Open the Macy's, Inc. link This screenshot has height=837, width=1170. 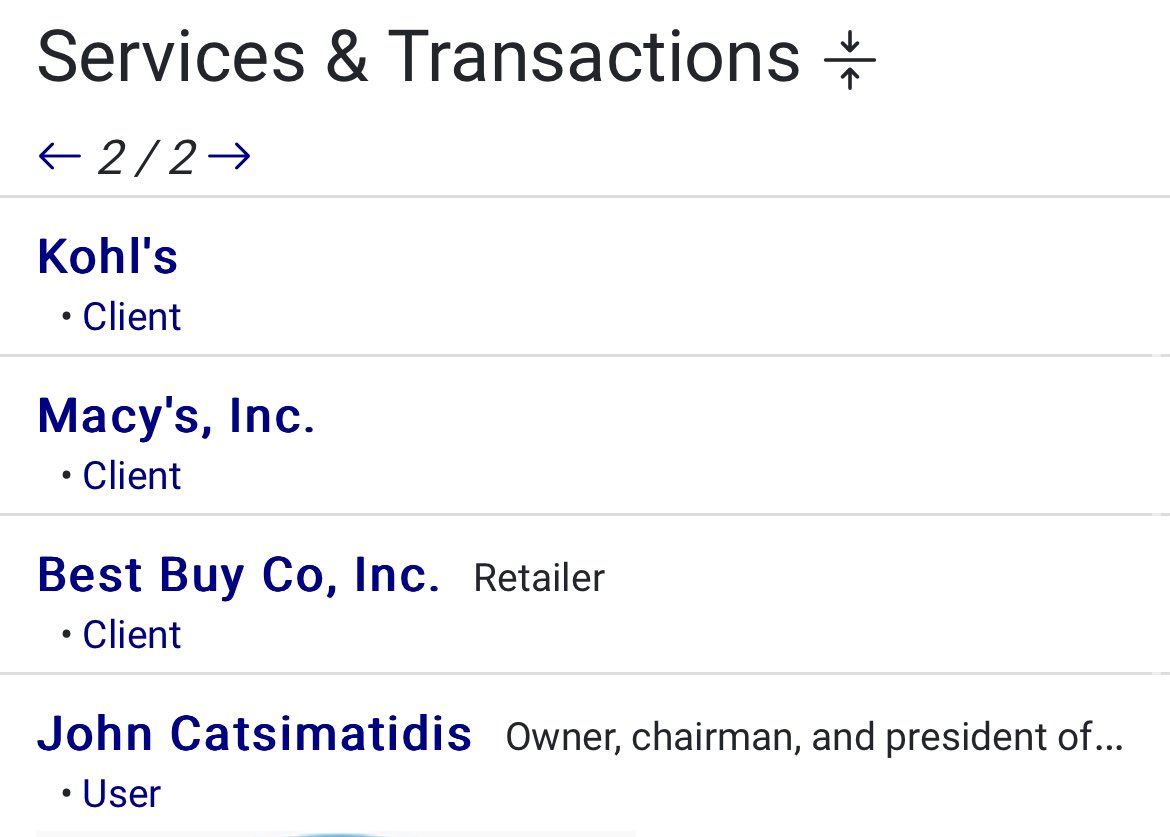(176, 415)
